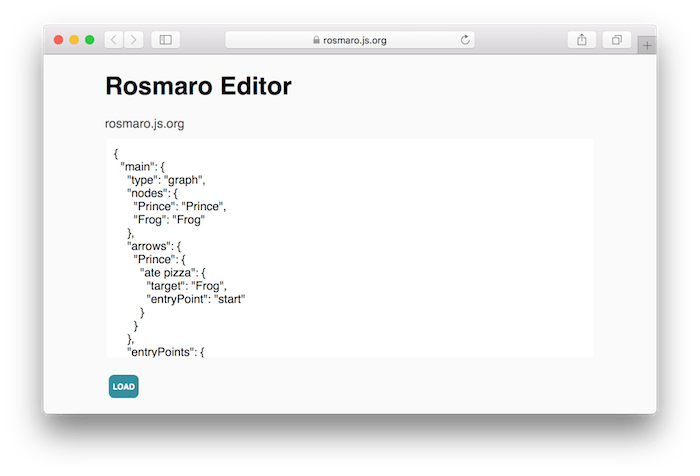
Task: Toggle the Safari sidebar icon
Action: 166,40
